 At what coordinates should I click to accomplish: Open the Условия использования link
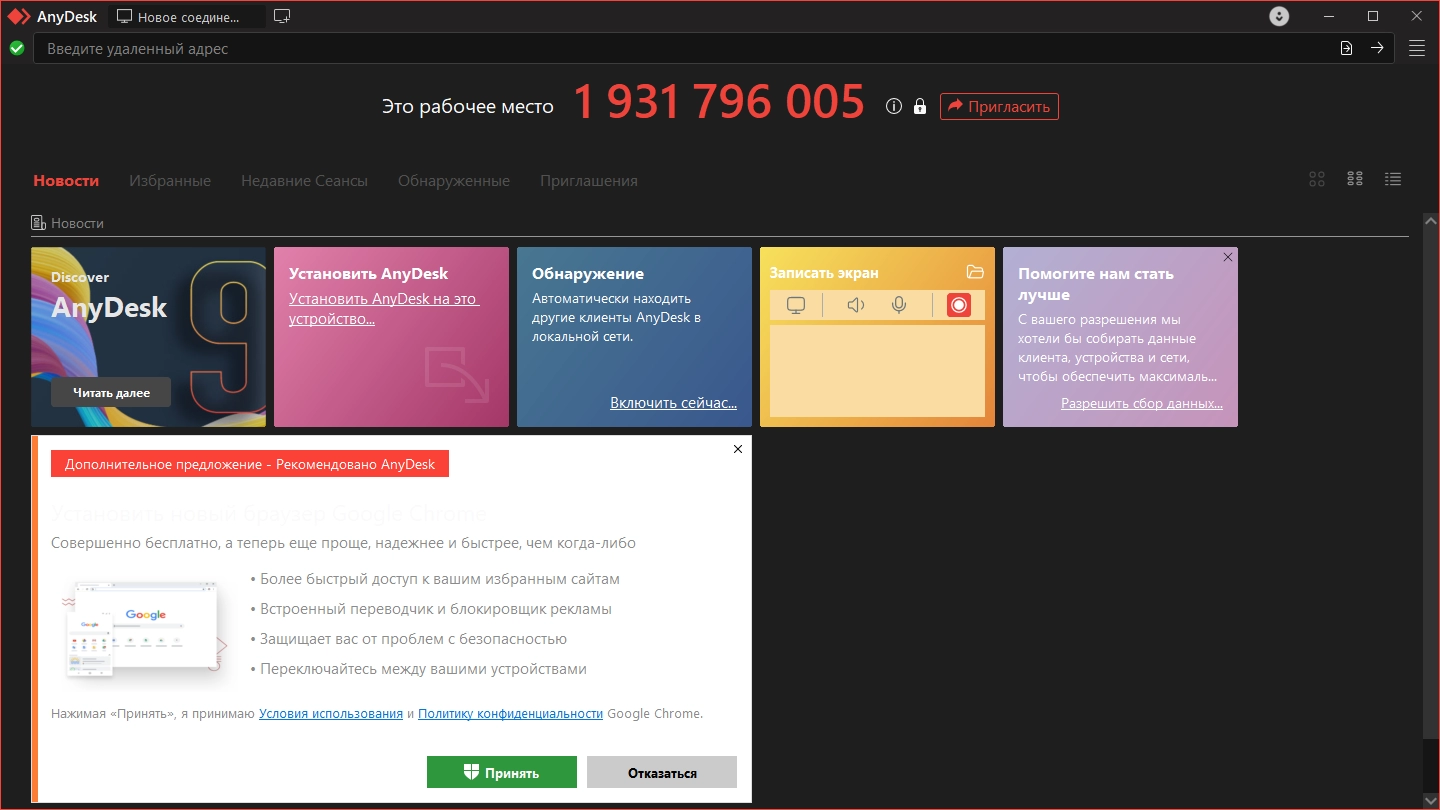click(331, 714)
